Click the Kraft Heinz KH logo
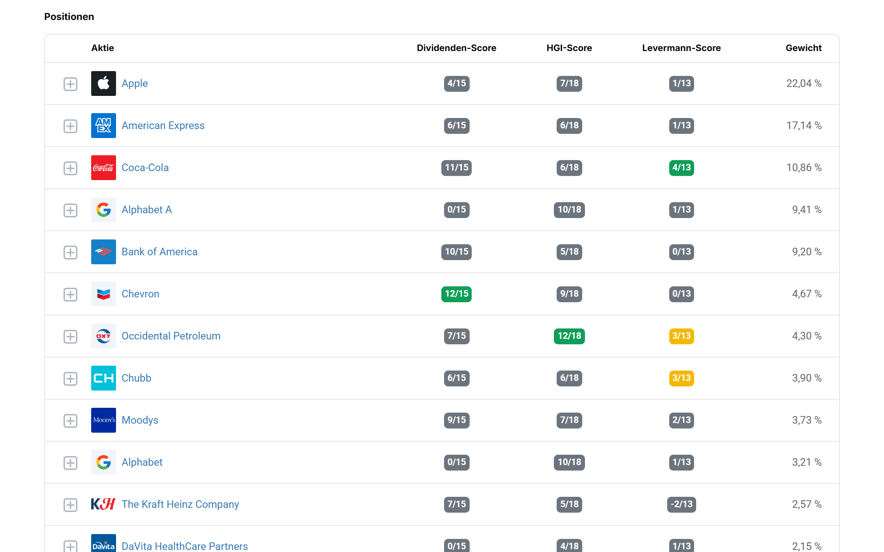Screen dimensions: 884x552 coord(103,504)
